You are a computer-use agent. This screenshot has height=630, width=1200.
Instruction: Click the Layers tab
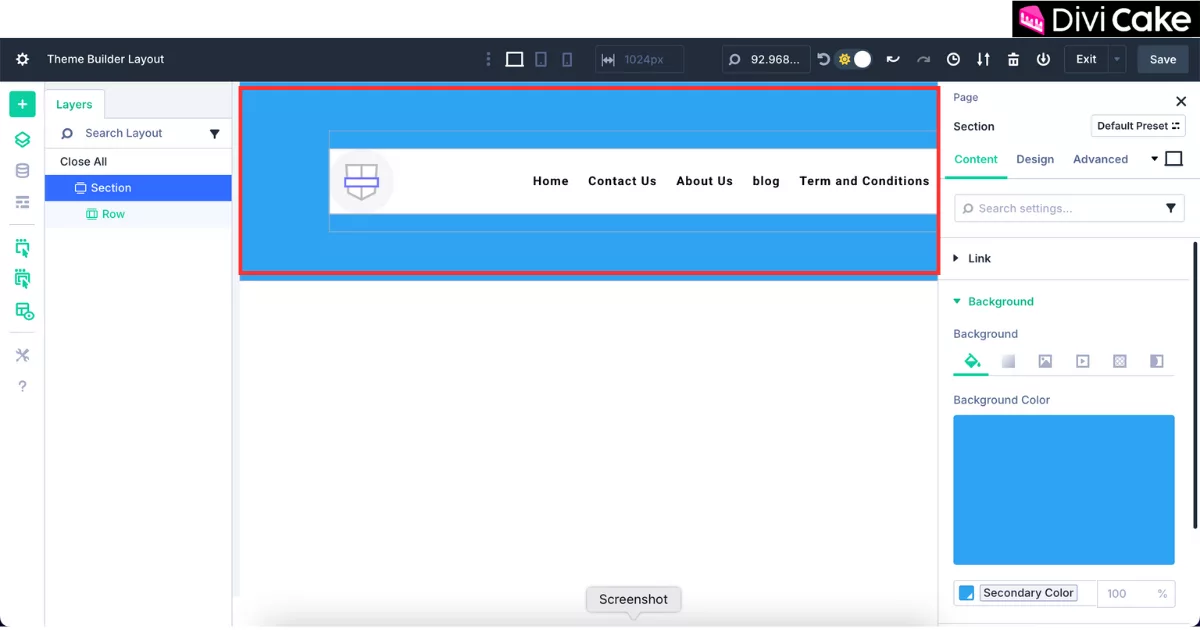point(74,104)
